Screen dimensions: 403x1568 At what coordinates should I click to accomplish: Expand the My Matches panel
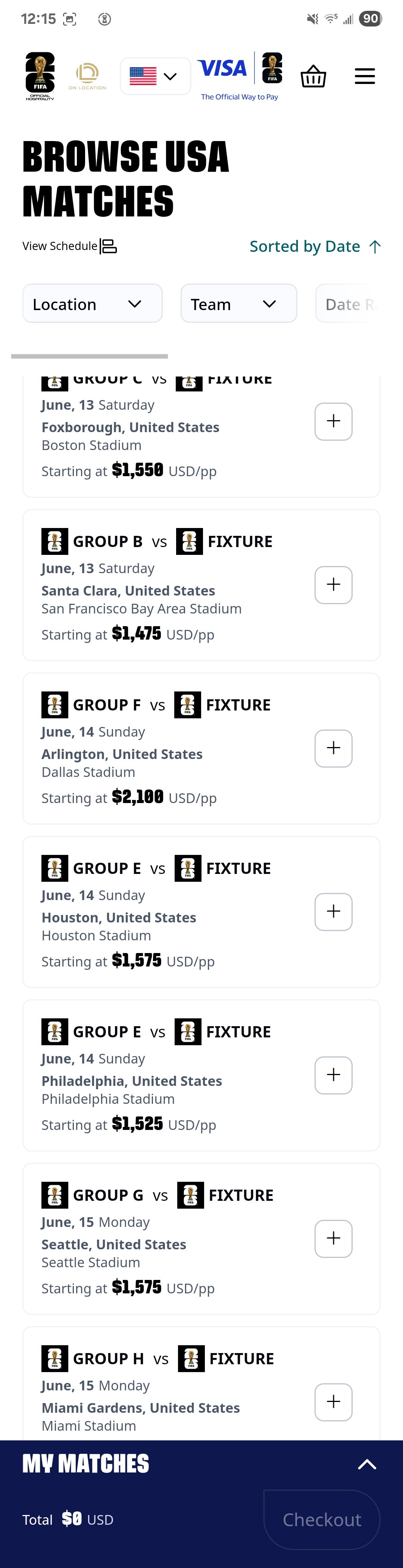(366, 1464)
